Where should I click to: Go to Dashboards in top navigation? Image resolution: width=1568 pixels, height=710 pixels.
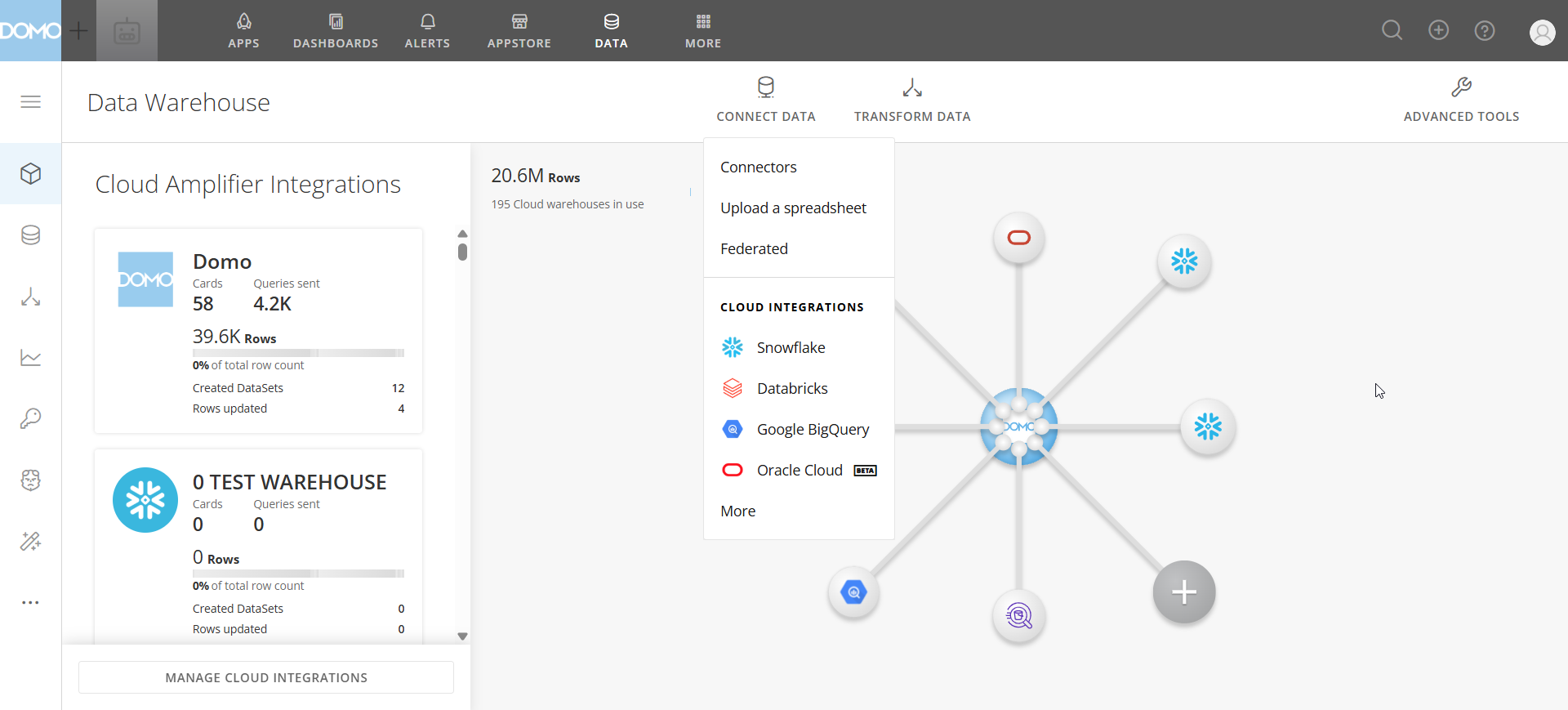336,31
